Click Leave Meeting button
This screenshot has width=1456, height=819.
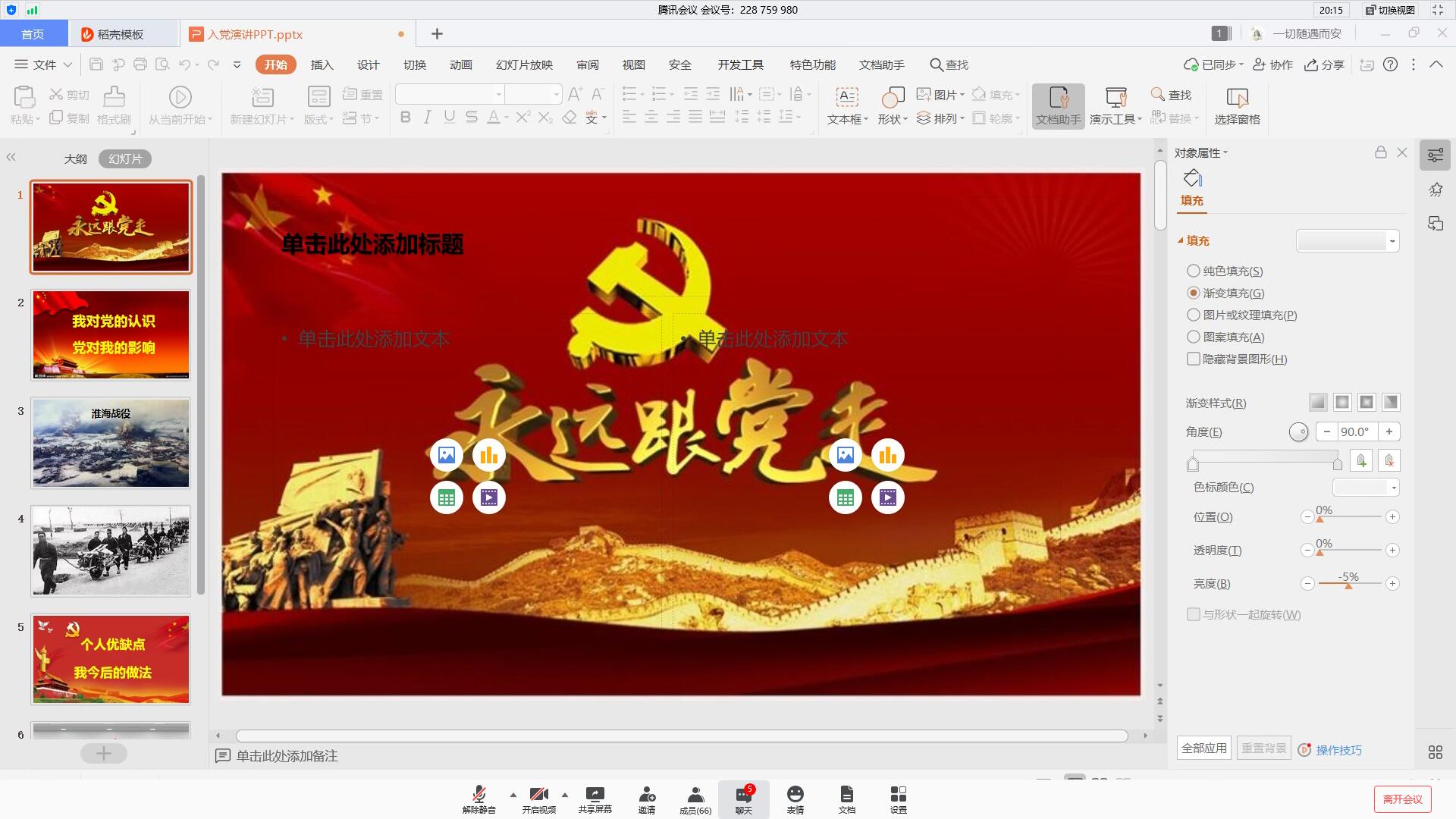(1403, 799)
